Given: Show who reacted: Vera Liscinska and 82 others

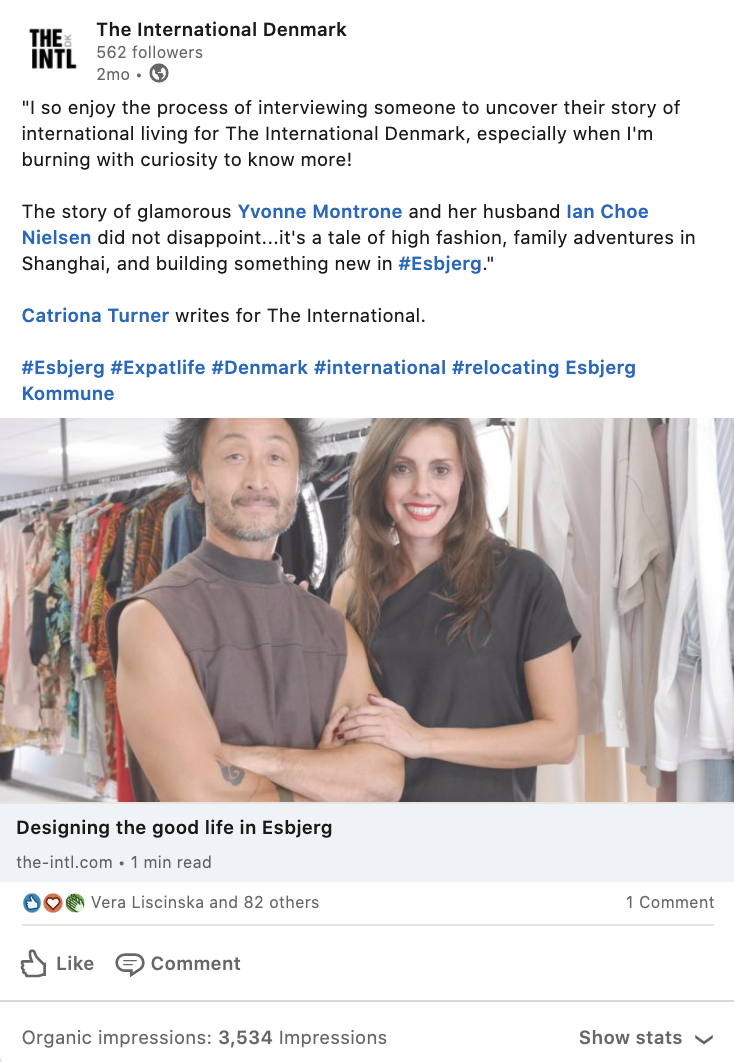Looking at the screenshot, I should pyautogui.click(x=204, y=902).
